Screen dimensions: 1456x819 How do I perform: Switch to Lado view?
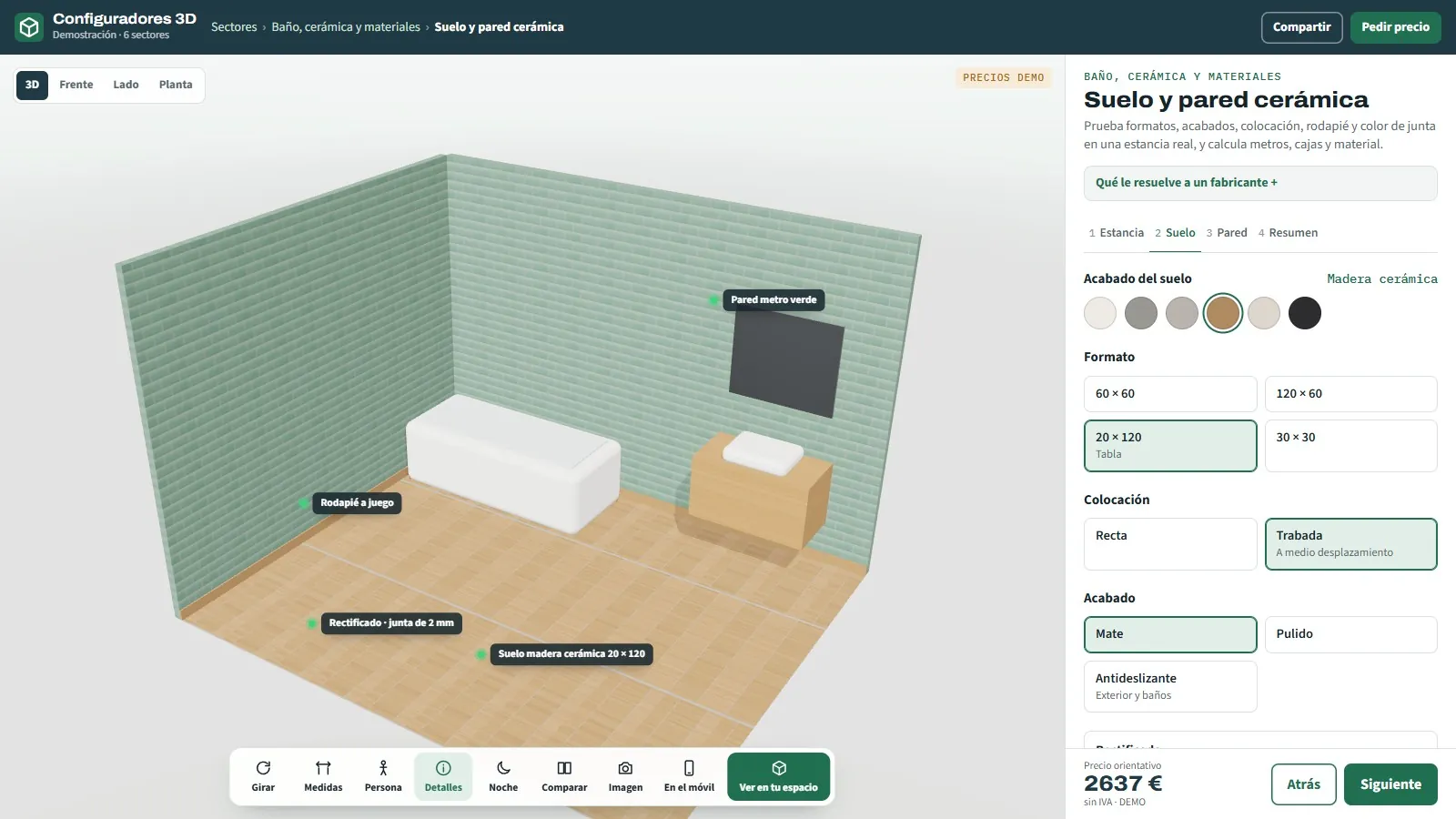click(x=126, y=85)
